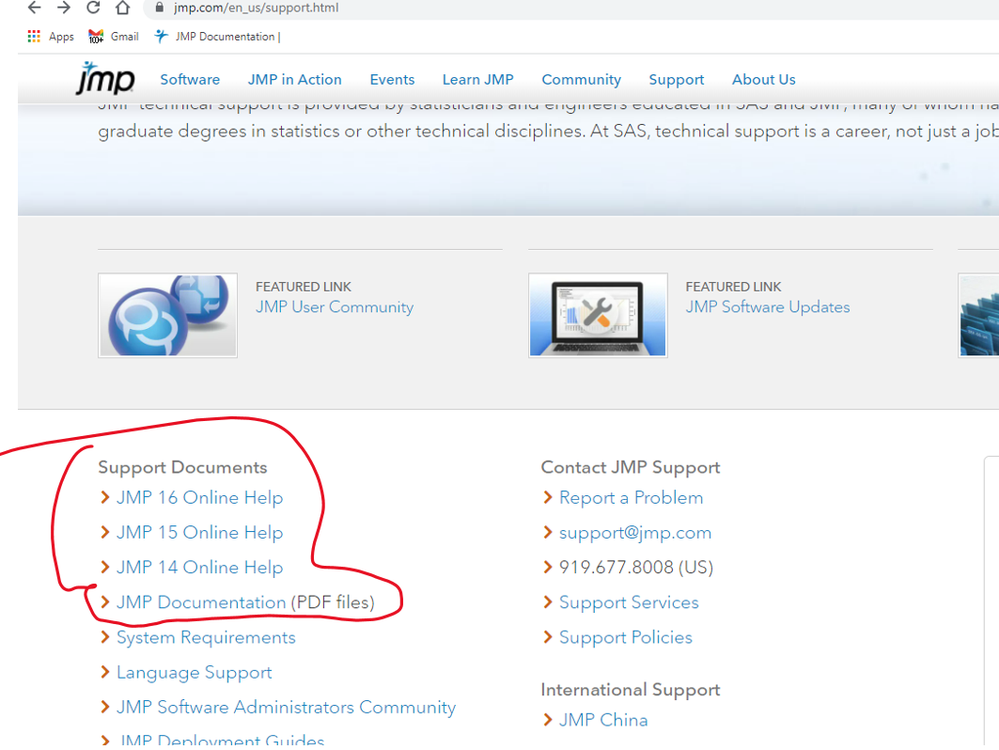This screenshot has width=999, height=750.
Task: Click the JMP Software Updates laptop thumbnail
Action: click(x=598, y=315)
